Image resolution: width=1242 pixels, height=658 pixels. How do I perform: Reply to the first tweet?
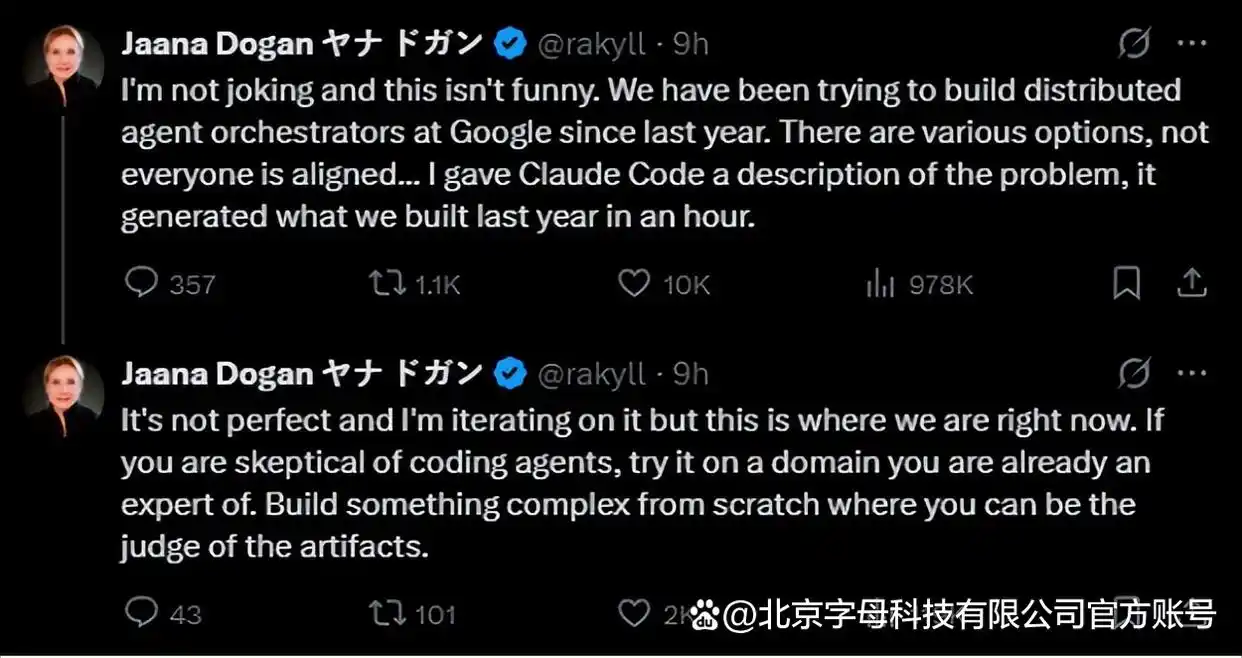142,284
